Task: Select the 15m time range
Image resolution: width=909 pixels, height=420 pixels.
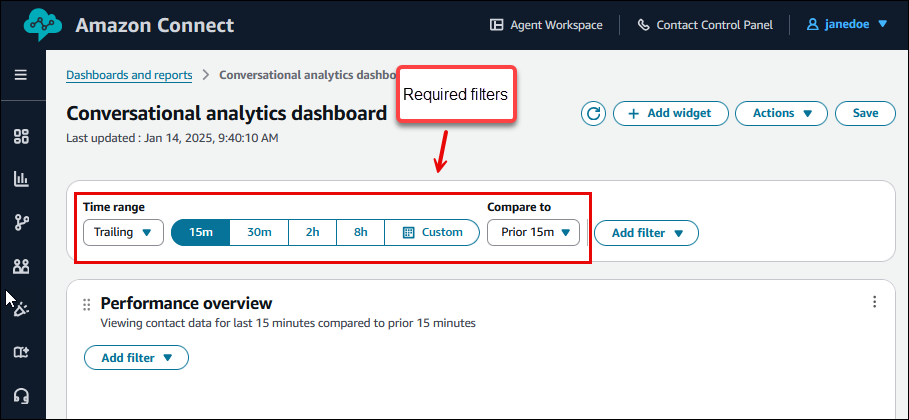Action: (x=201, y=232)
